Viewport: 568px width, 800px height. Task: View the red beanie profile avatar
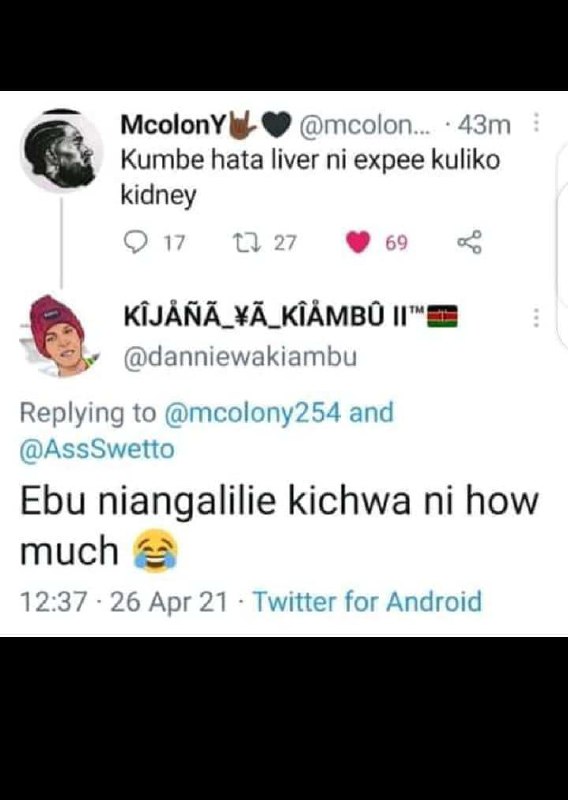(x=60, y=336)
